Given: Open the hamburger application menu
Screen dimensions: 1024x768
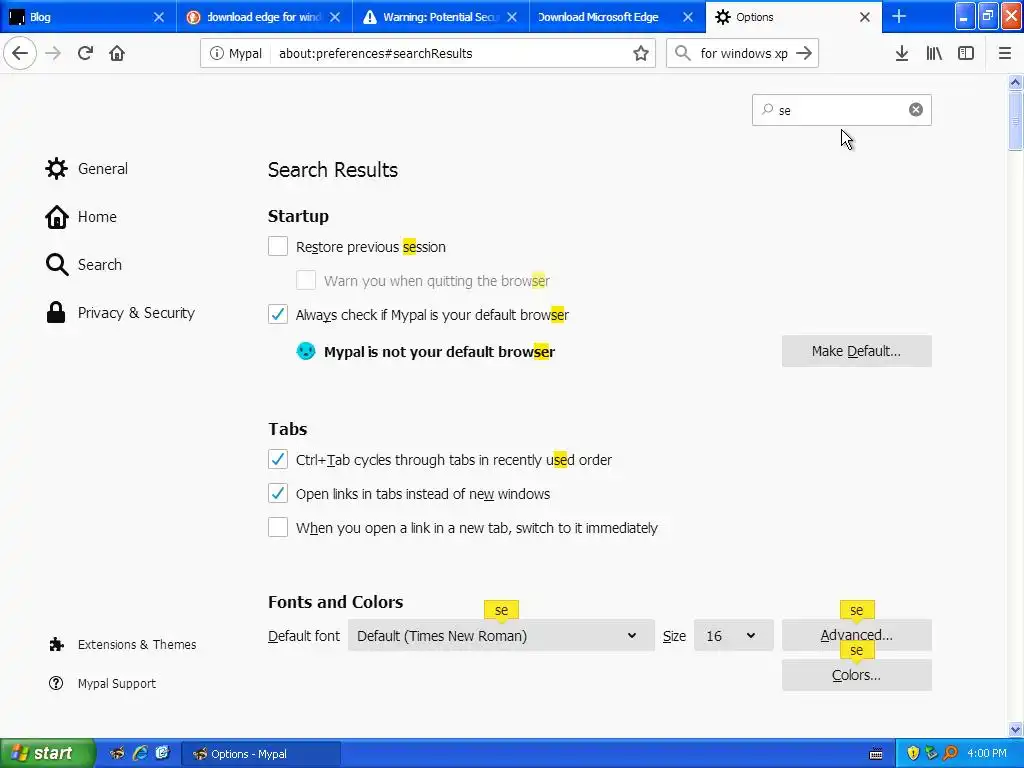Looking at the screenshot, I should tap(1005, 54).
